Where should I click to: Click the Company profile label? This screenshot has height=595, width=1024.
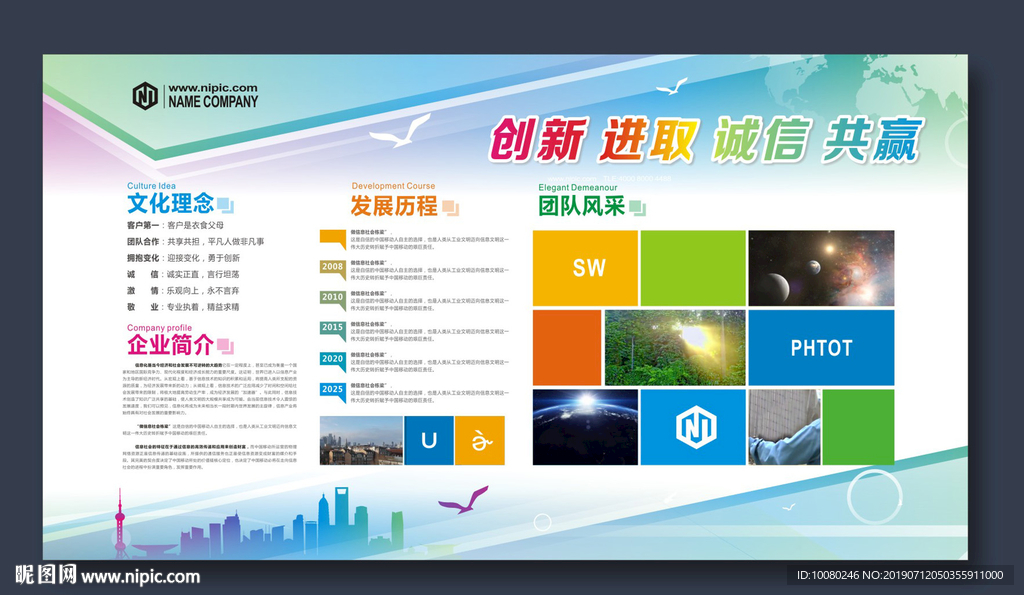159,328
